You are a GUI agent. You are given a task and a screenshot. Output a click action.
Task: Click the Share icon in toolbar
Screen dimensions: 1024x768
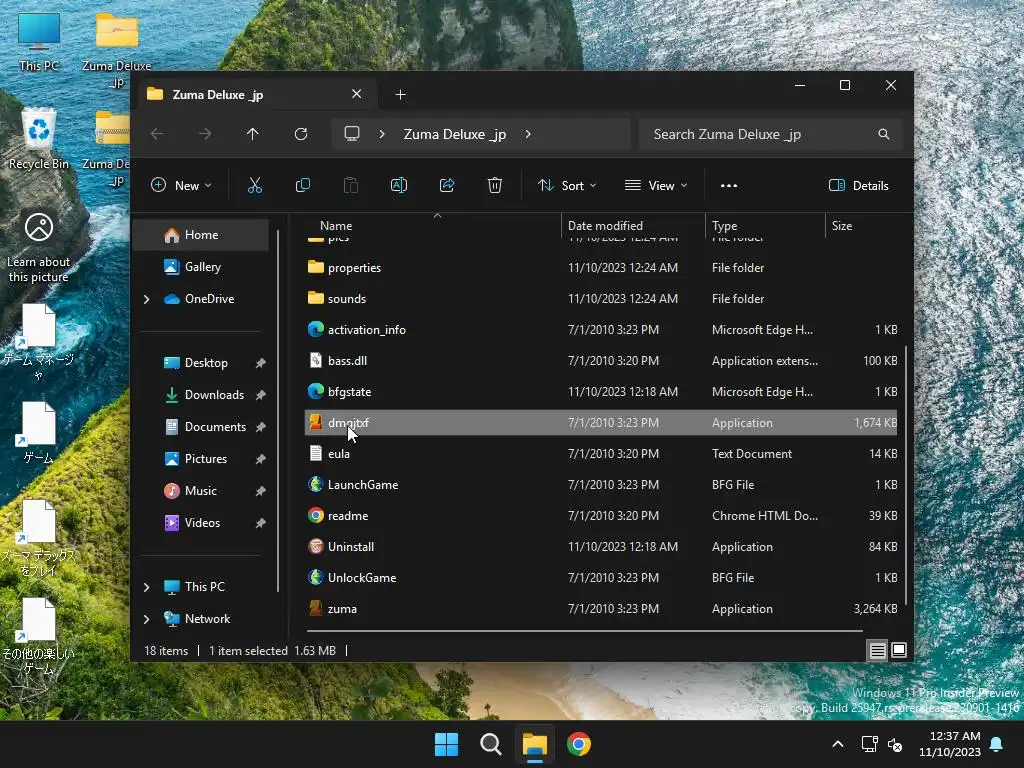447,185
